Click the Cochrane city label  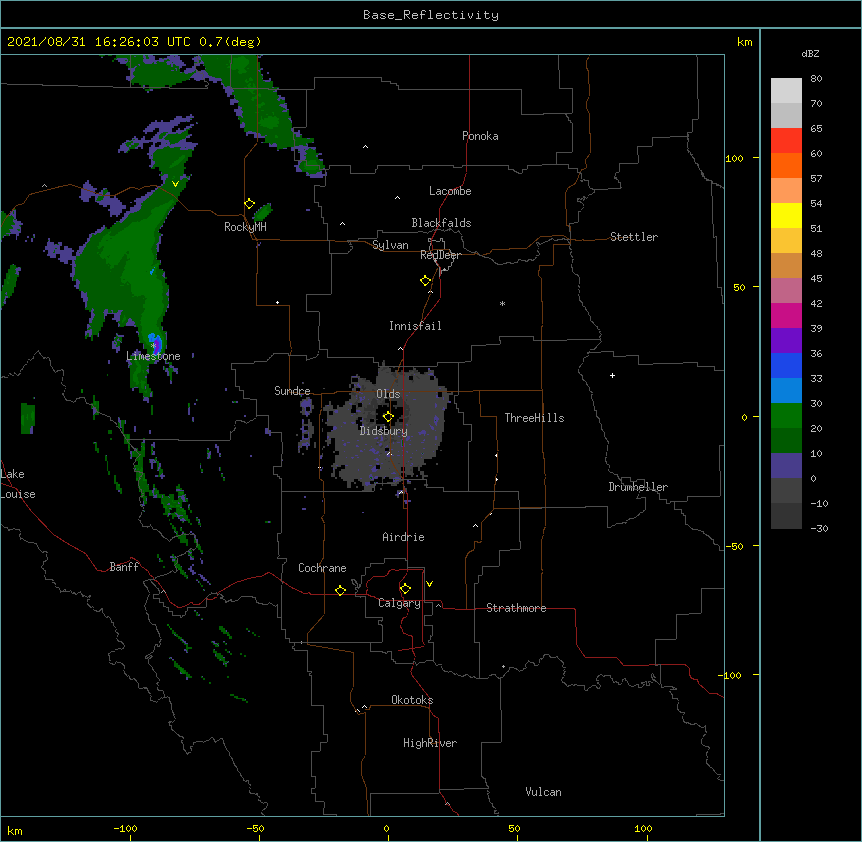click(x=322, y=568)
